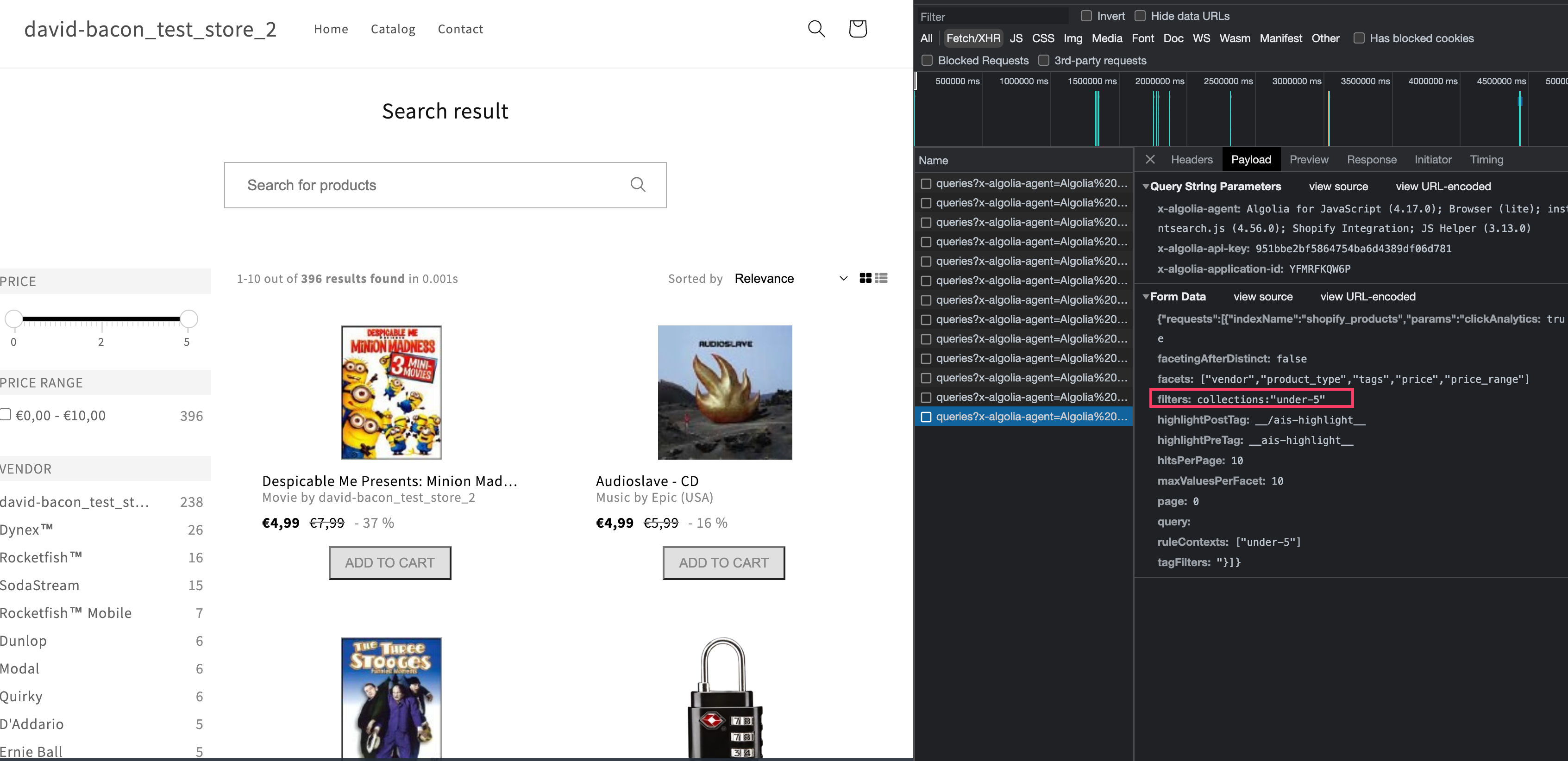1568x761 pixels.
Task: Open the shopping cart
Action: coord(858,29)
